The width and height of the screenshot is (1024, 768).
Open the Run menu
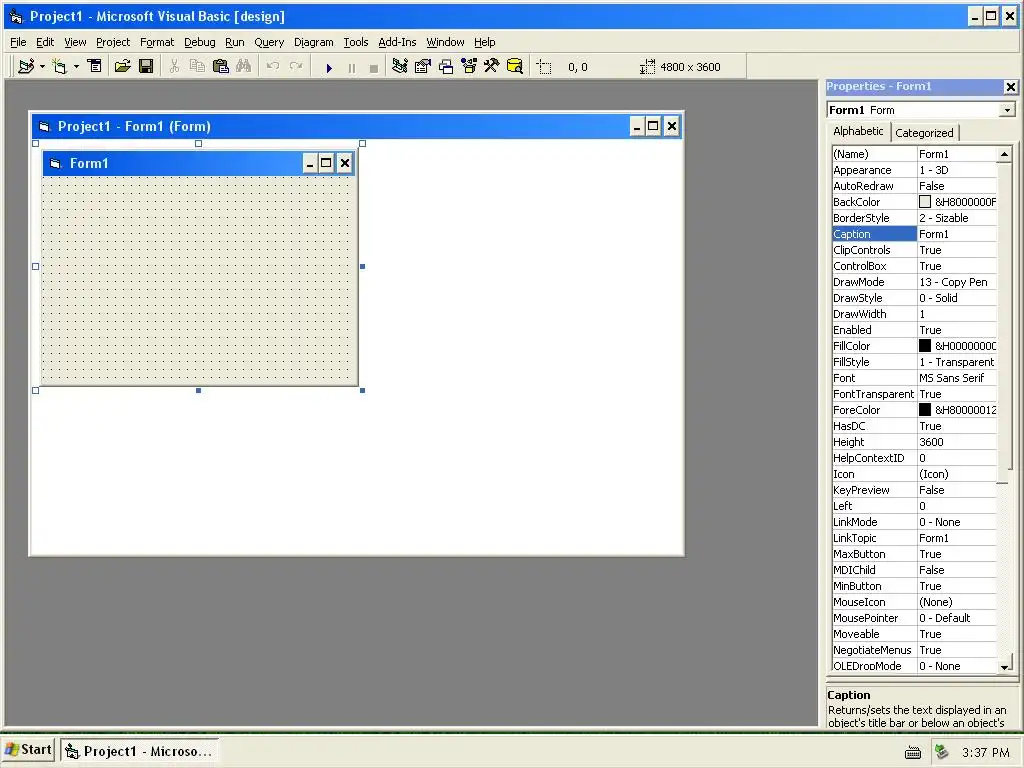234,42
